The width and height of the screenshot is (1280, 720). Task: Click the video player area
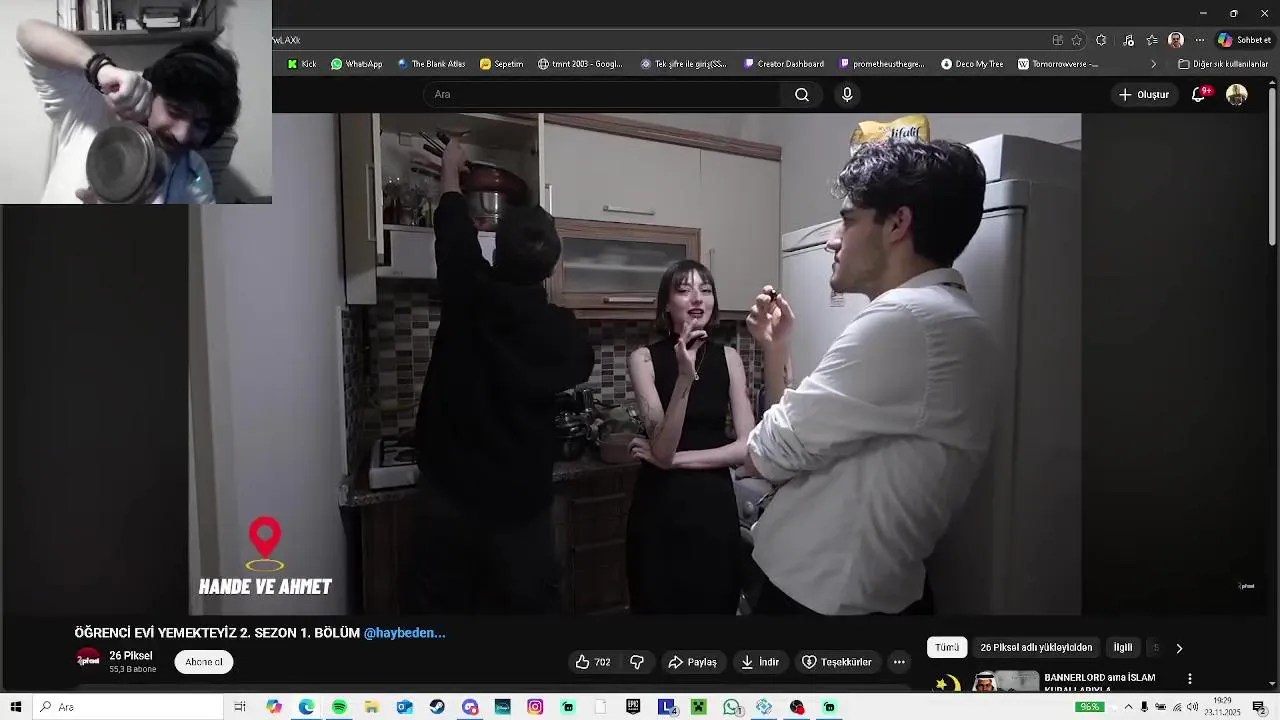click(x=635, y=364)
